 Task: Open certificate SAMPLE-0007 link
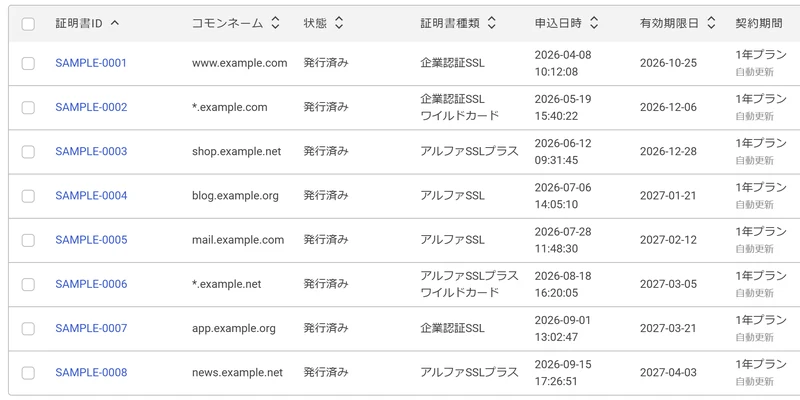click(x=91, y=328)
